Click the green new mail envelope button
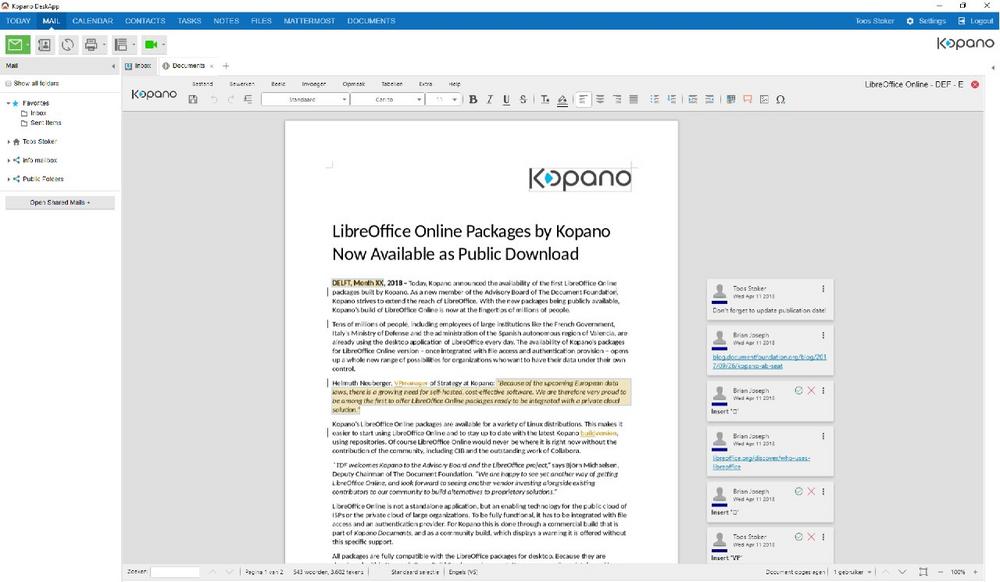Screen dimensions: 1000x582 (x=14, y=44)
